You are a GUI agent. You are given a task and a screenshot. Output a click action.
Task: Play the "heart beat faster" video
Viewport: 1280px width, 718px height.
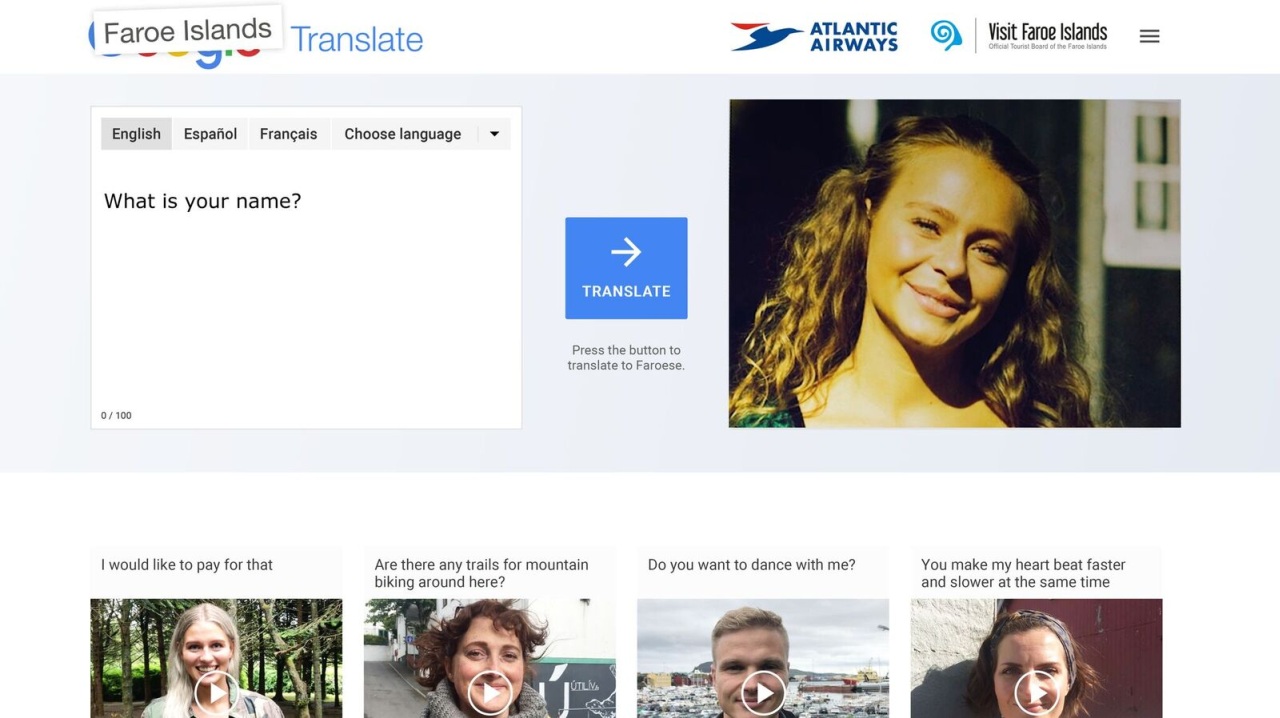(1036, 691)
